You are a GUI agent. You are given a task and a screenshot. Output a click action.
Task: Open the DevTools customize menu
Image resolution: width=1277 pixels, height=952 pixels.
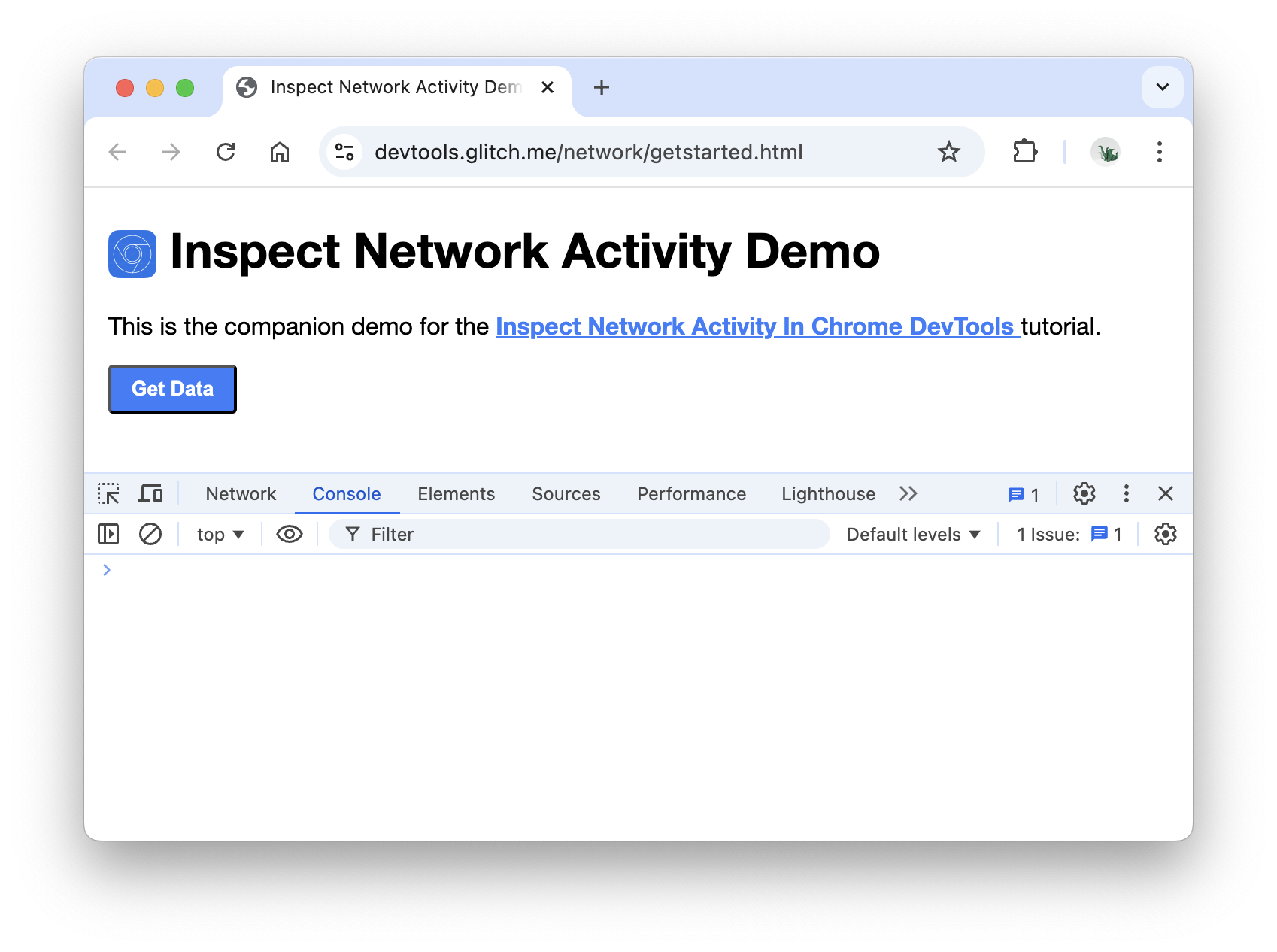coord(1126,493)
